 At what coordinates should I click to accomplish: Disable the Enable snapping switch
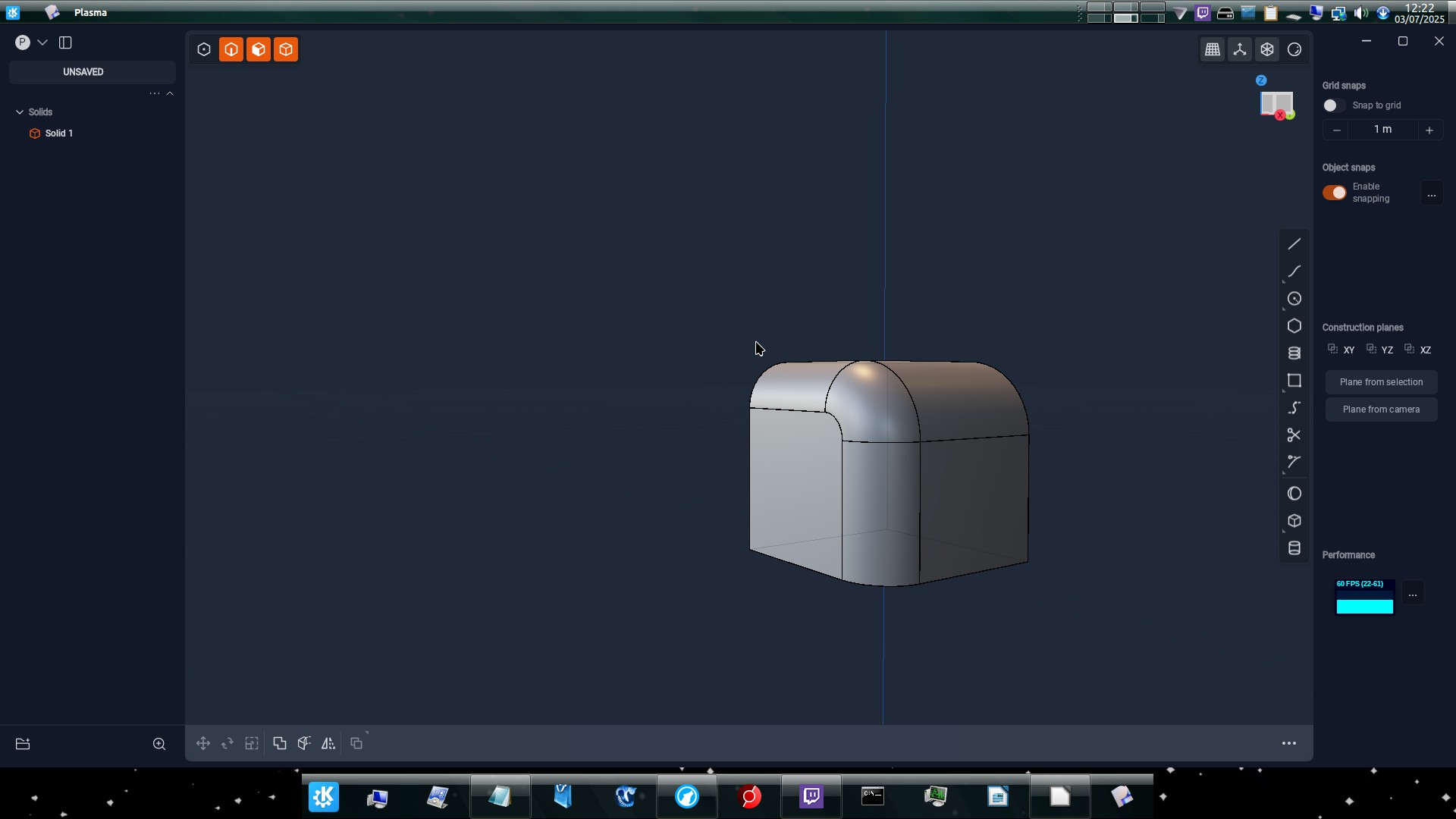click(1334, 193)
